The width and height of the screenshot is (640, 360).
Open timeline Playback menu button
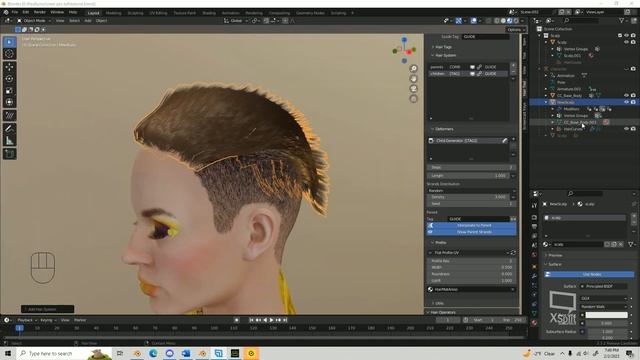(x=27, y=320)
